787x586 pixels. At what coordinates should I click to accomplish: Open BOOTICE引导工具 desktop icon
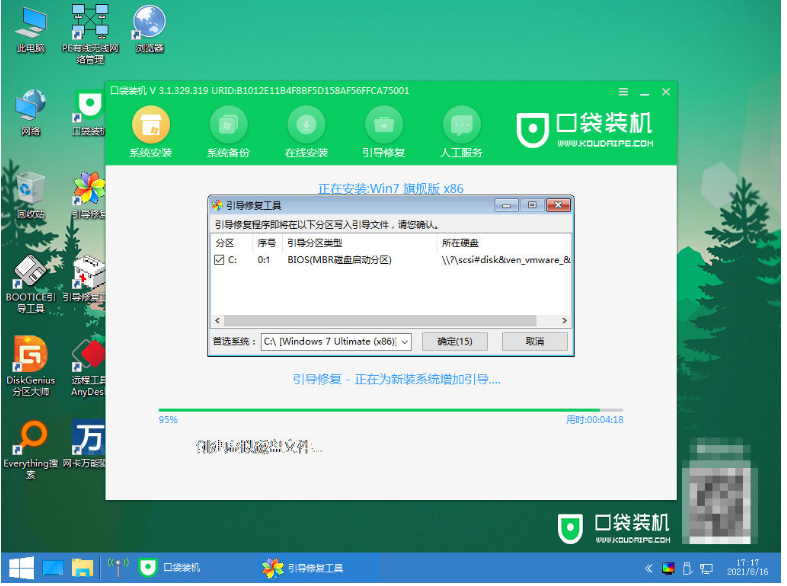[x=31, y=284]
